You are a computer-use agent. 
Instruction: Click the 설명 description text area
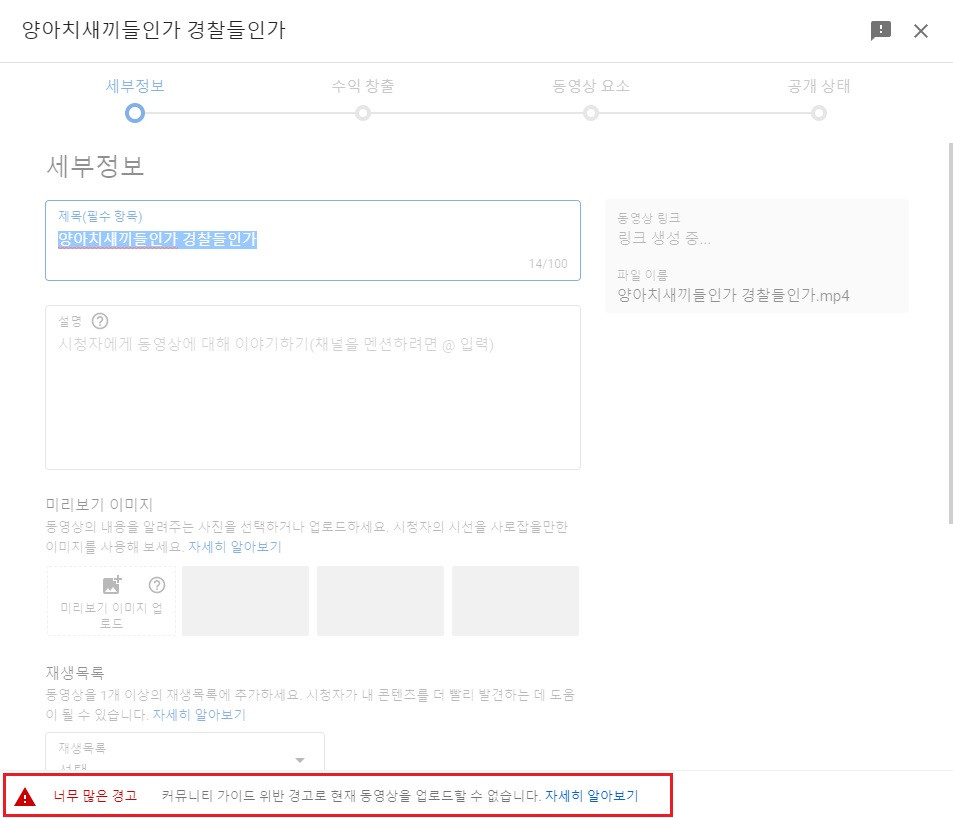coord(312,400)
